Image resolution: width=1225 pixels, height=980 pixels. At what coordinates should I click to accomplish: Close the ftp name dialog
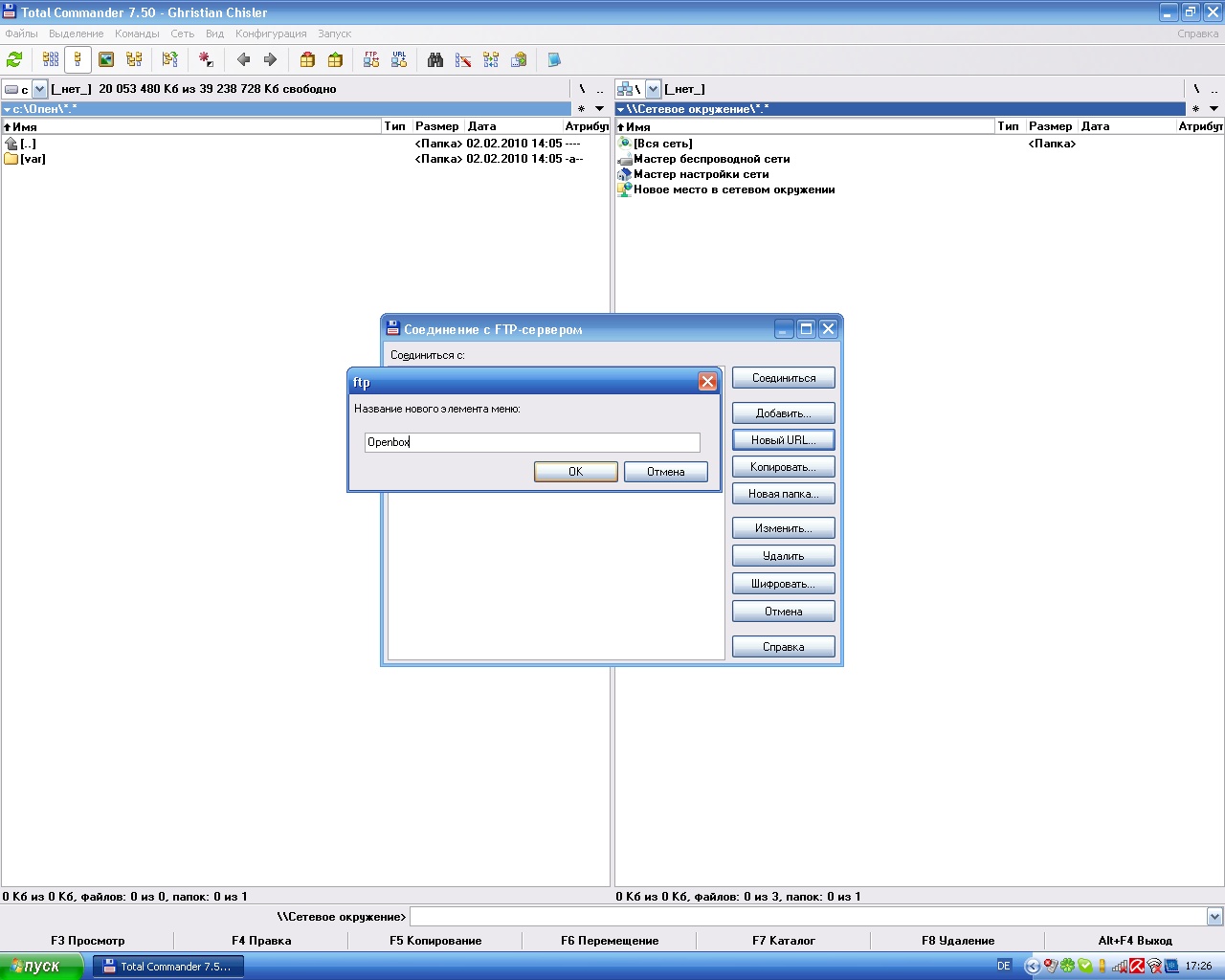click(x=707, y=382)
